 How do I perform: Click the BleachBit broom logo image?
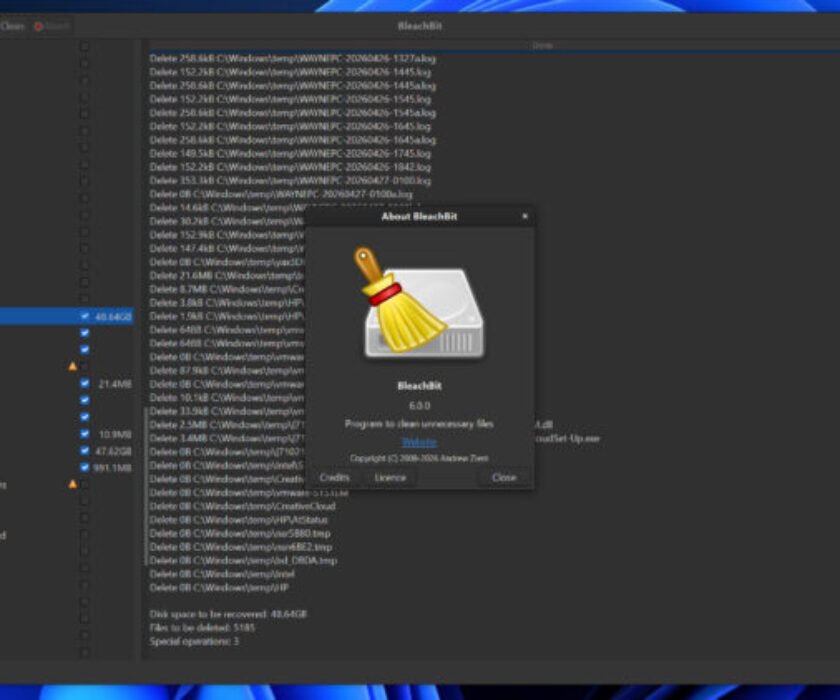[419, 304]
